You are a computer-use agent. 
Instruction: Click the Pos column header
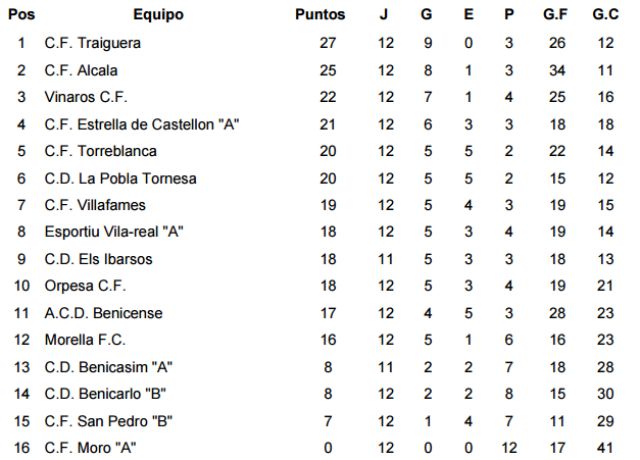[21, 15]
